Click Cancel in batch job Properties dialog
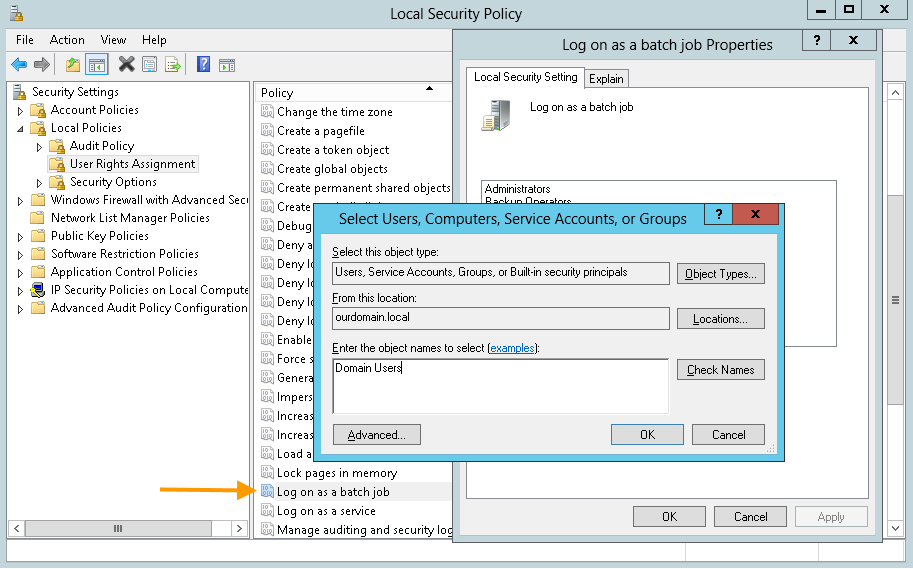Image resolution: width=913 pixels, height=569 pixels. 750,517
